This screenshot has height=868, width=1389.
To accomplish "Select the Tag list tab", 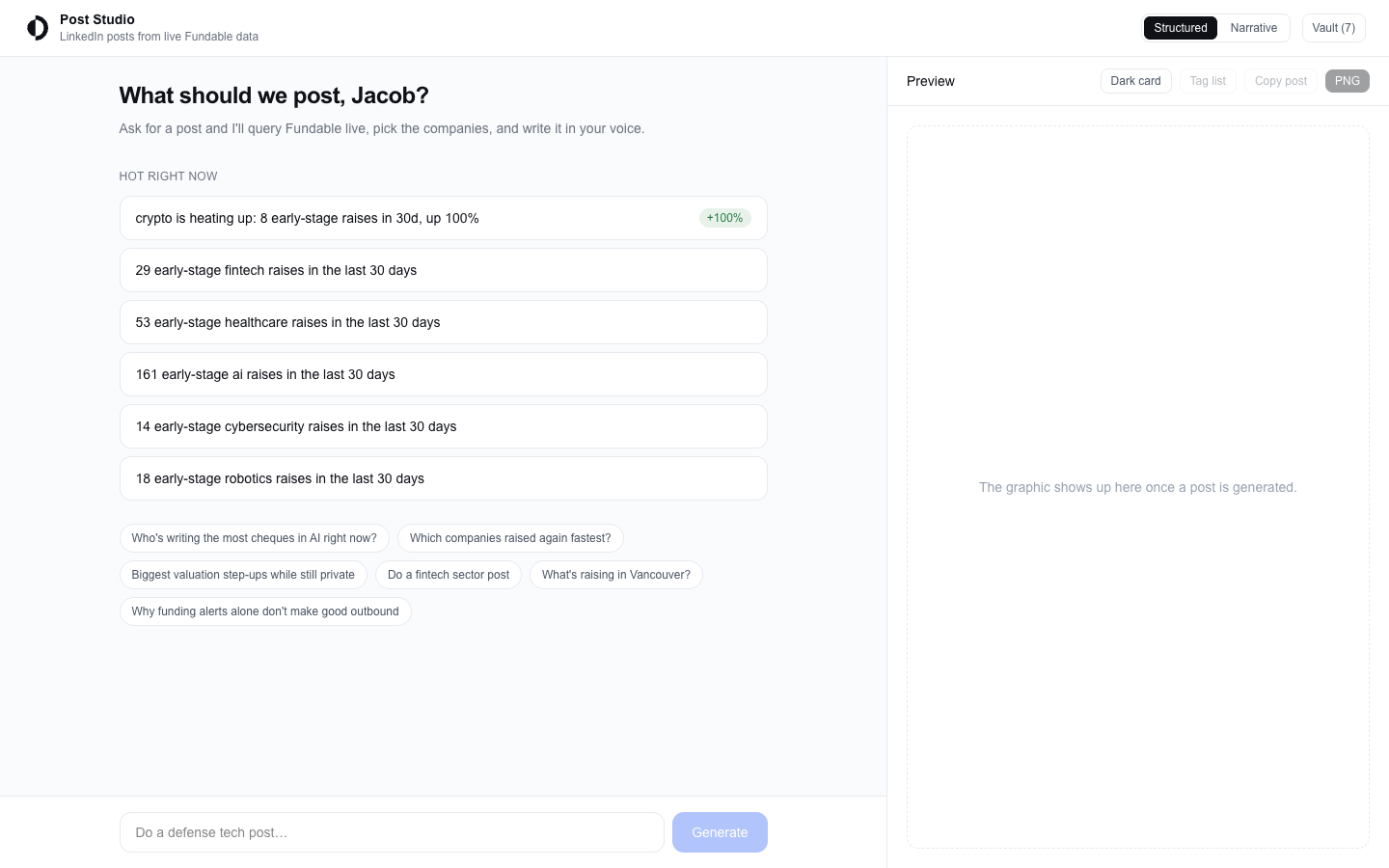I will 1207,81.
